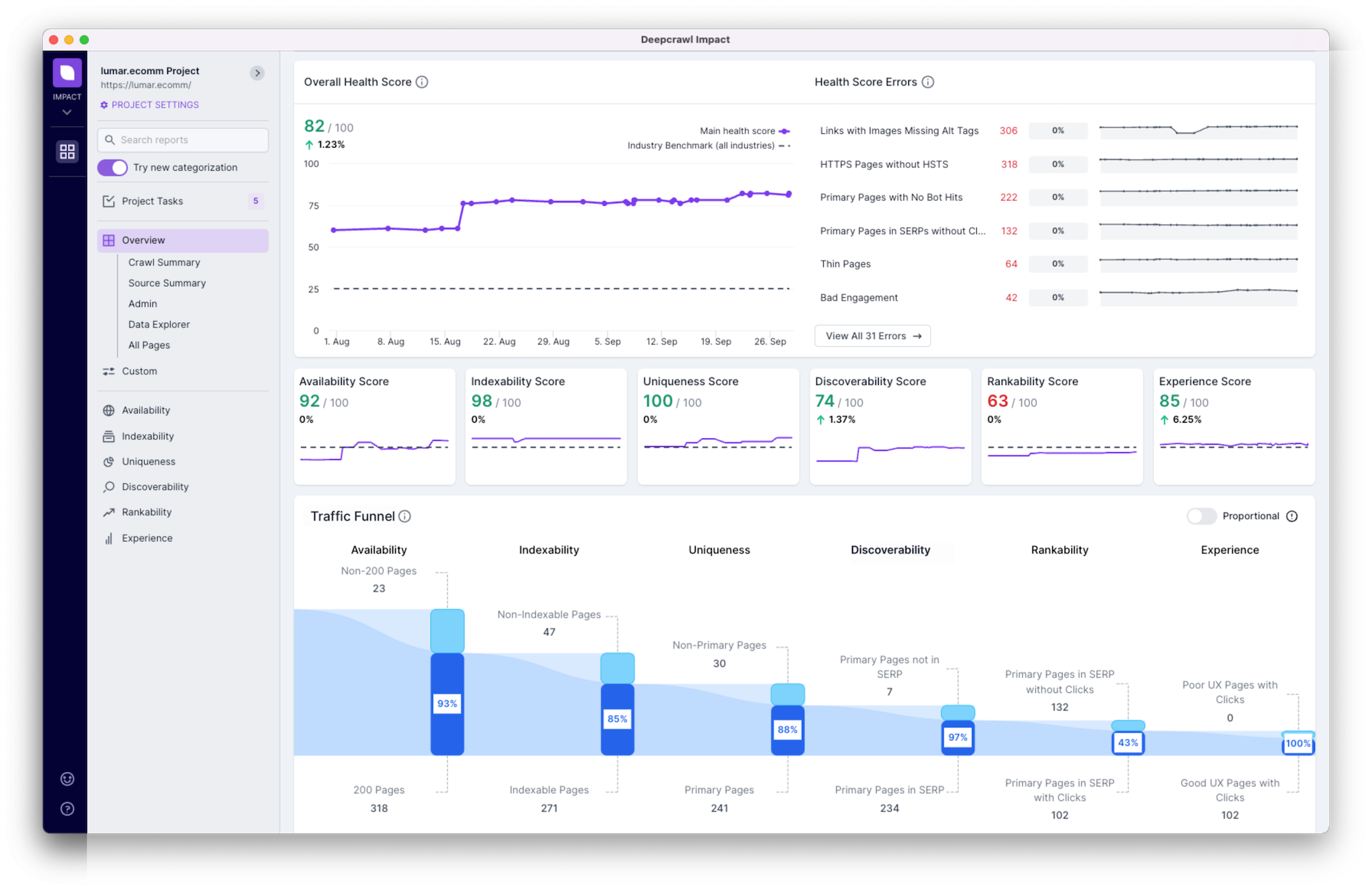
Task: Collapse project panel with arrow button
Action: [257, 73]
